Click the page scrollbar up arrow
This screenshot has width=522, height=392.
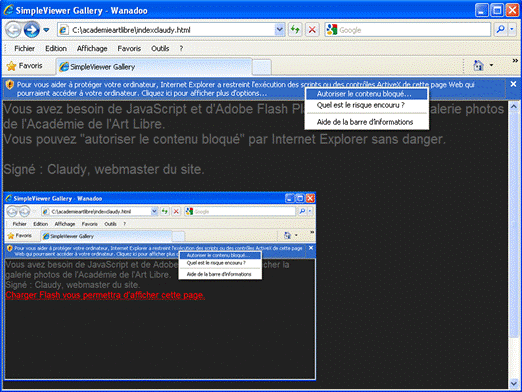(x=514, y=107)
